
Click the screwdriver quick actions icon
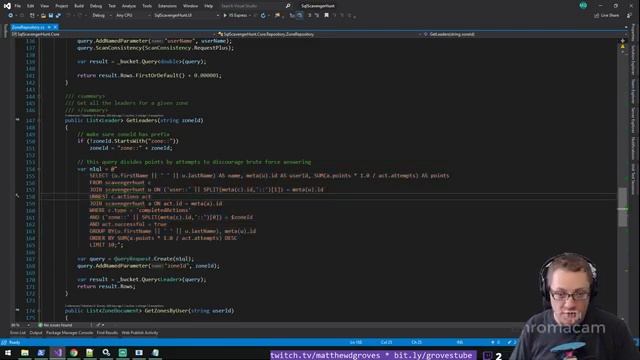click(x=17, y=196)
